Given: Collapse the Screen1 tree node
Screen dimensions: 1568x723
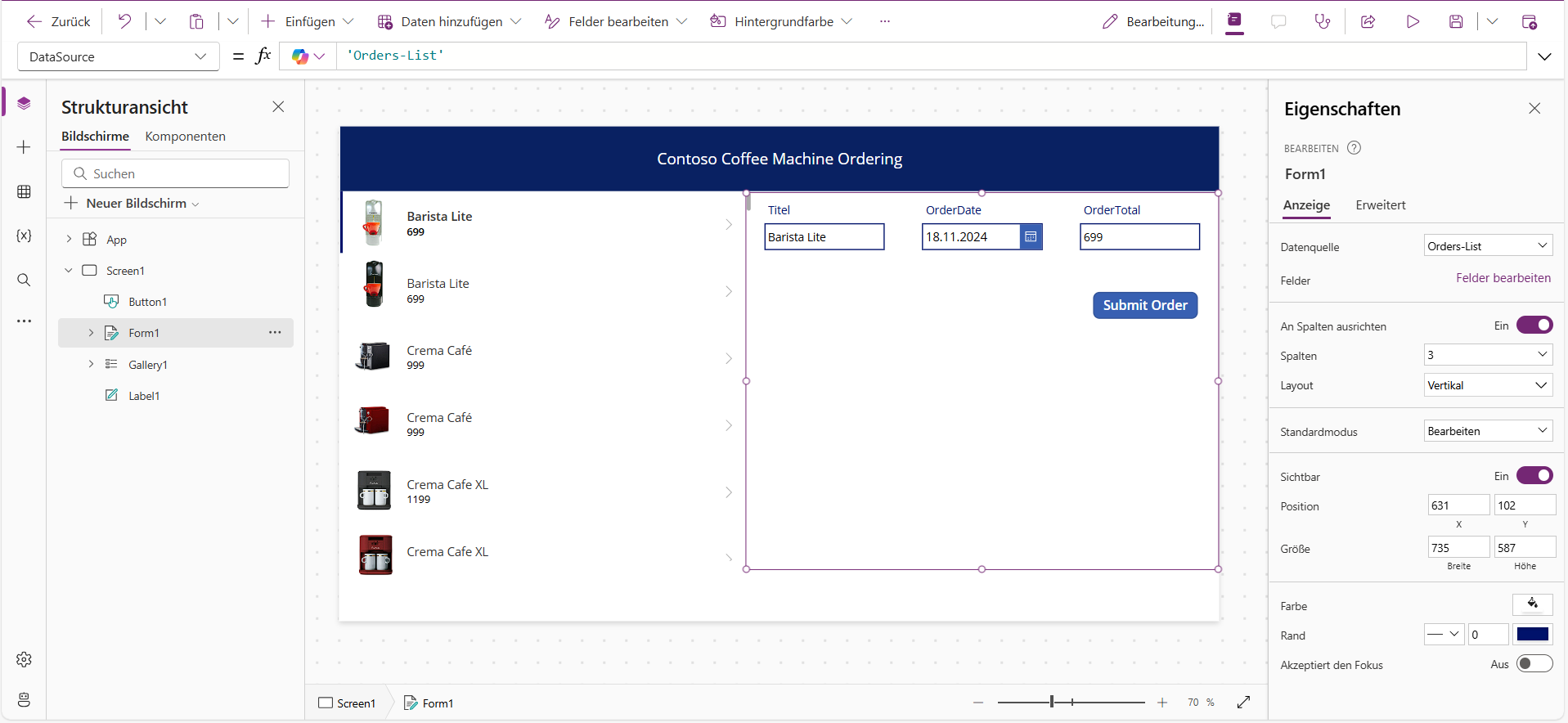Looking at the screenshot, I should 69,270.
